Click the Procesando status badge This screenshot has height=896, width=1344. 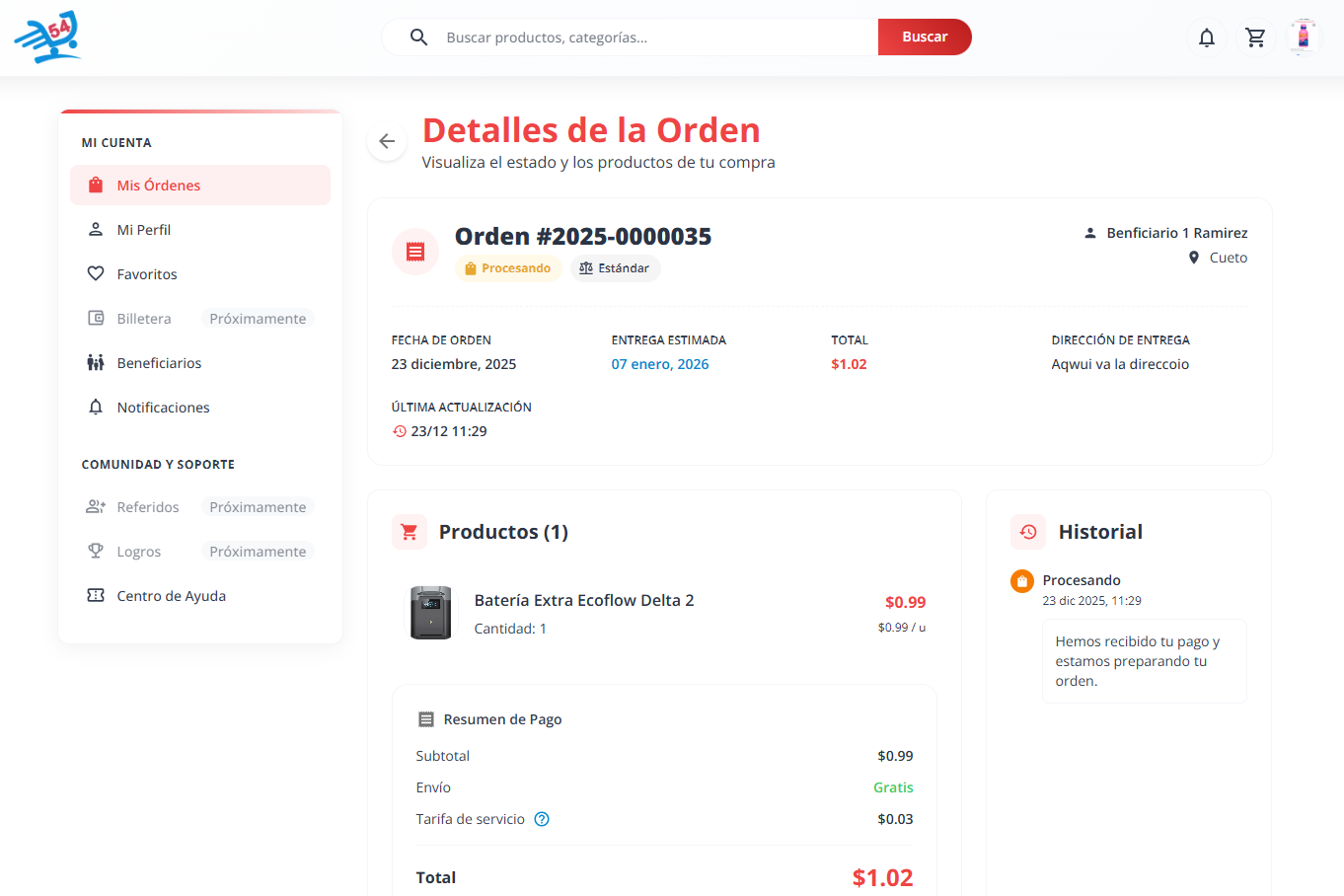pos(508,267)
